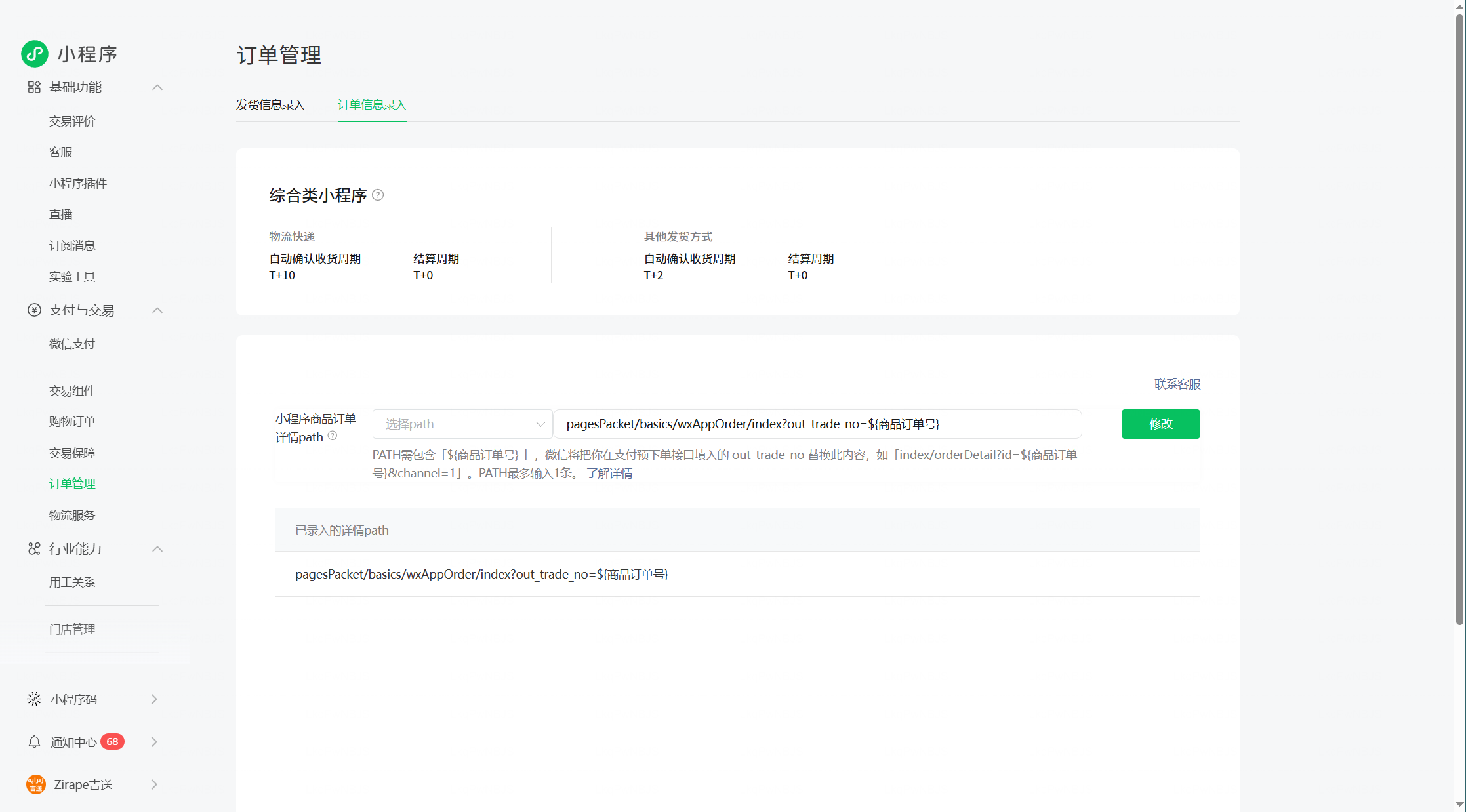Collapse the 基础功能 section chevron

click(157, 87)
